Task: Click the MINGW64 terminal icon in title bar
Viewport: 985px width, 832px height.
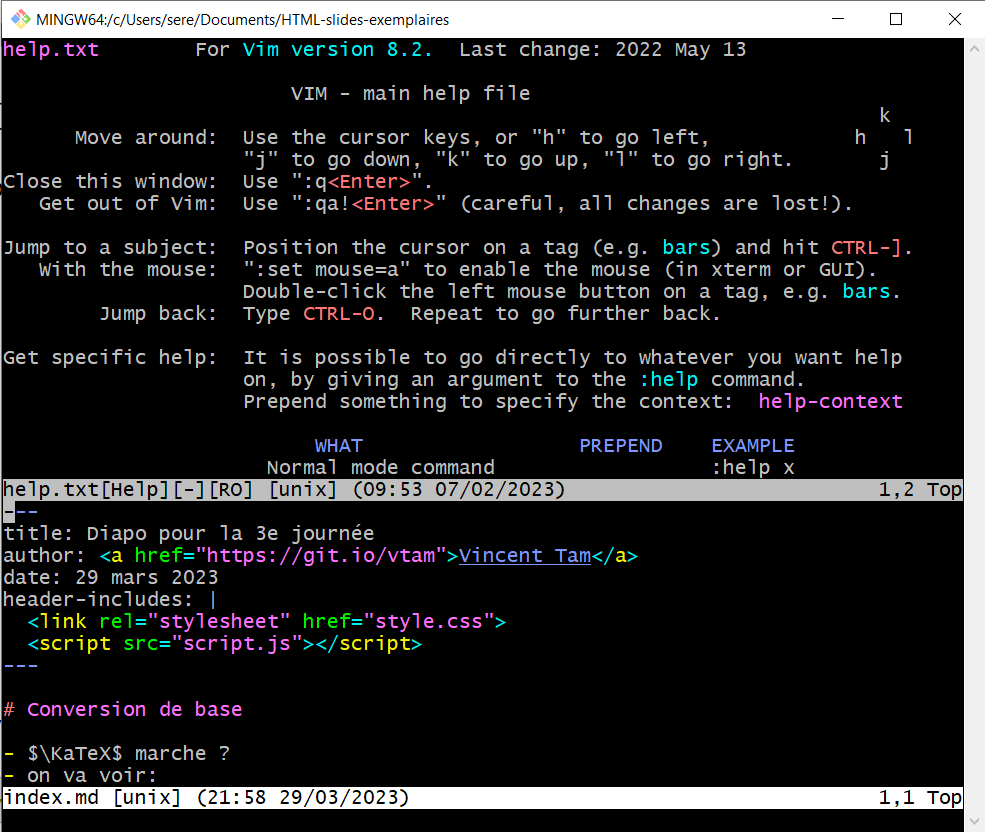Action: [19, 19]
